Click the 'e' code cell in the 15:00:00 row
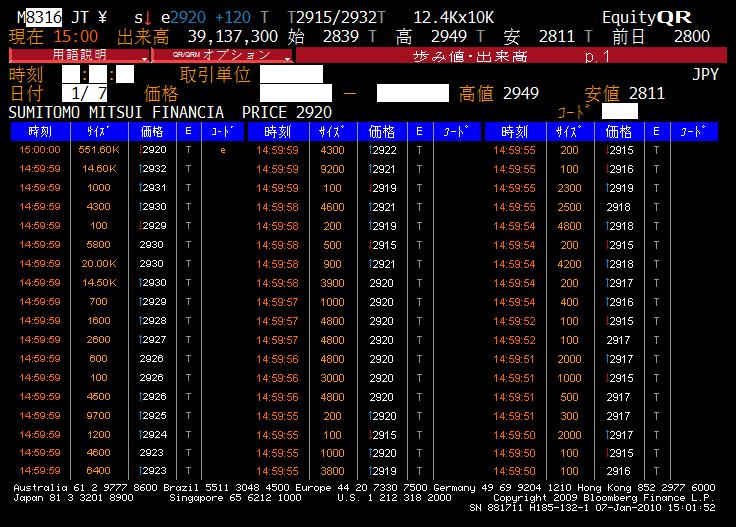 point(222,150)
